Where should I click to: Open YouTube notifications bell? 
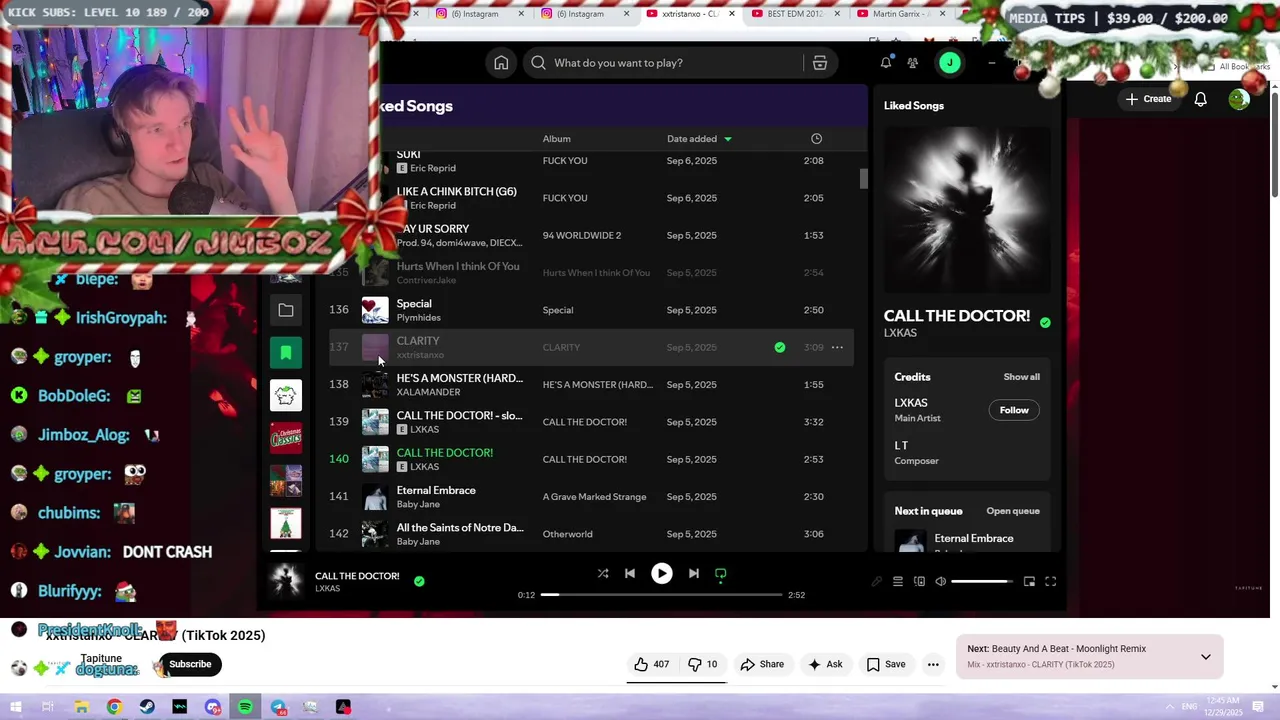(x=1200, y=99)
